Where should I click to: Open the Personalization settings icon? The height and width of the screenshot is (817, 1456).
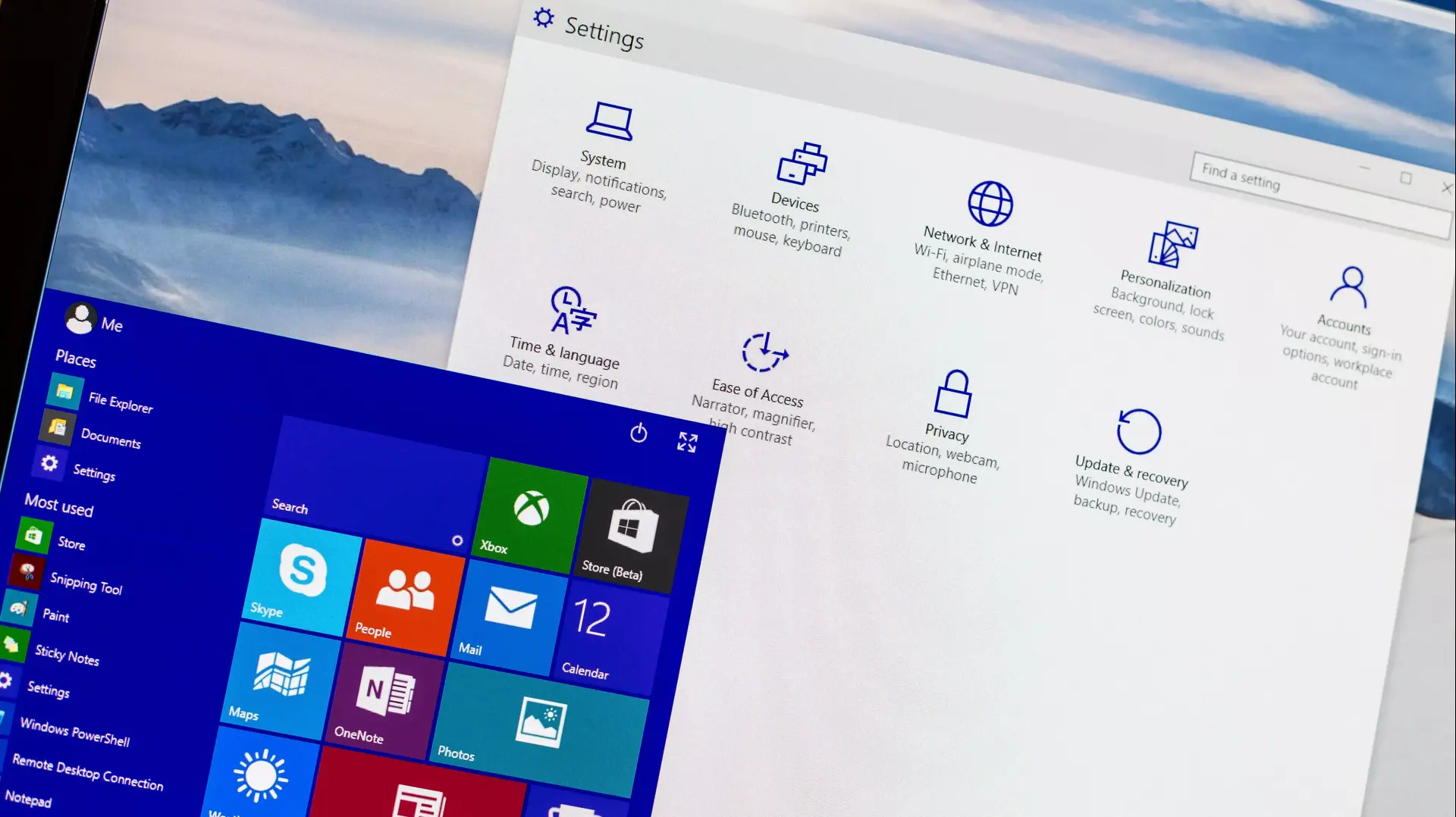click(x=1173, y=244)
